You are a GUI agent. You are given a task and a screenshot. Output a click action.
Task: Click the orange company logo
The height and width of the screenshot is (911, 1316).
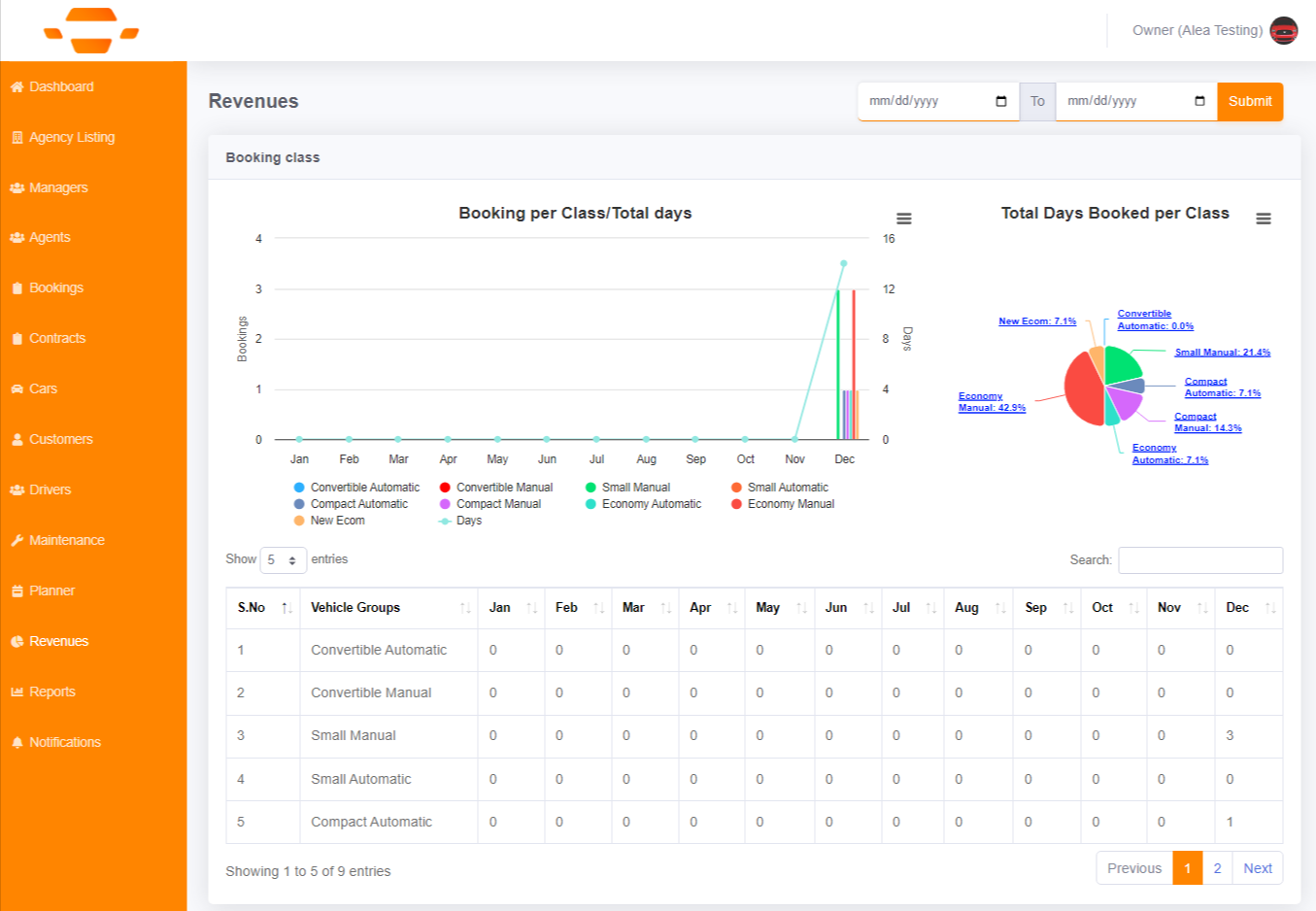[91, 30]
